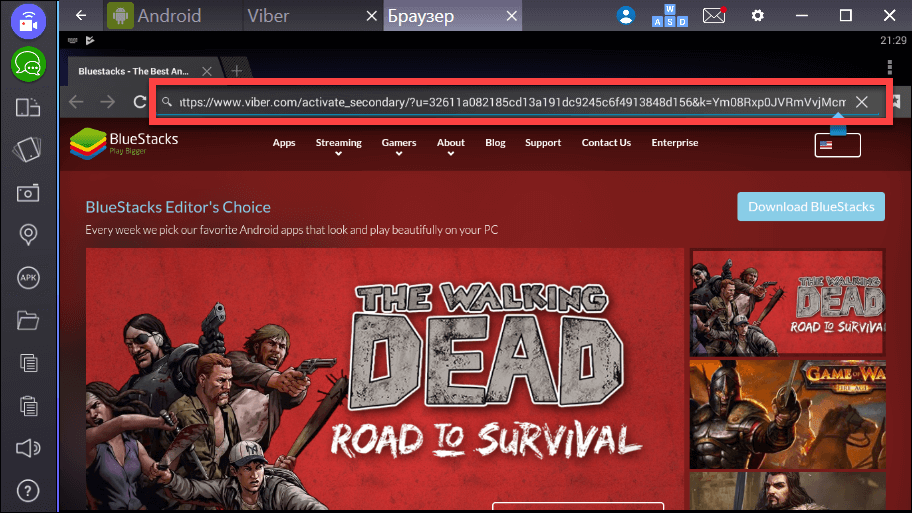This screenshot has width=912, height=513.
Task: Click the toggle orientation sidebar icon
Action: coord(28,108)
